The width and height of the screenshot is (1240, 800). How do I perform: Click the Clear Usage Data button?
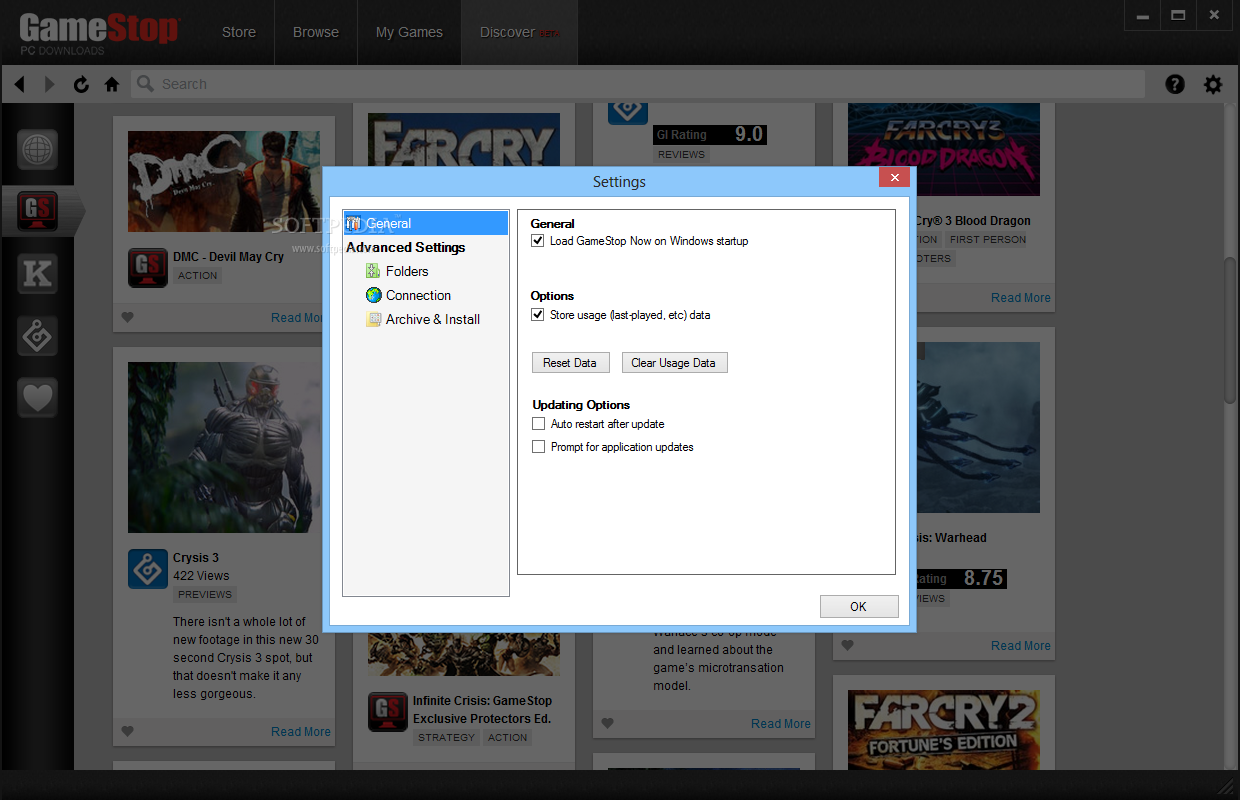674,363
